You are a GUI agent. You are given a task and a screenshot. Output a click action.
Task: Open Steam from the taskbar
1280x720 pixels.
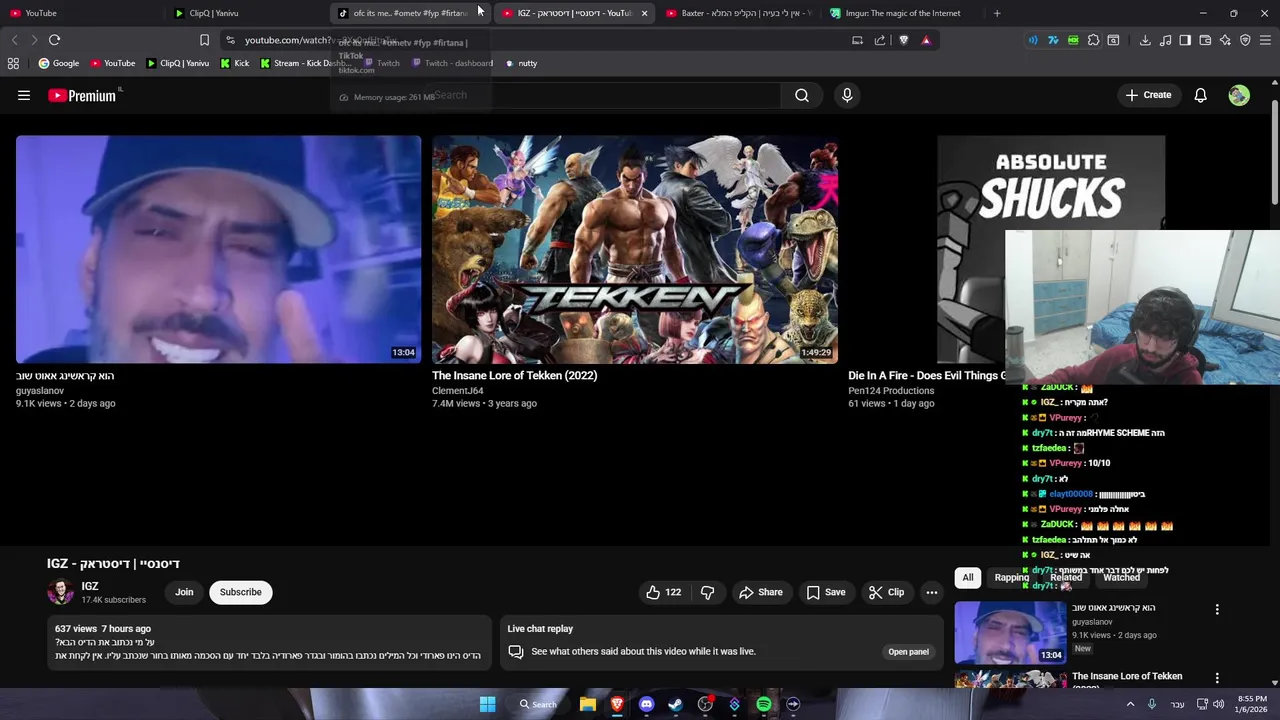(675, 704)
